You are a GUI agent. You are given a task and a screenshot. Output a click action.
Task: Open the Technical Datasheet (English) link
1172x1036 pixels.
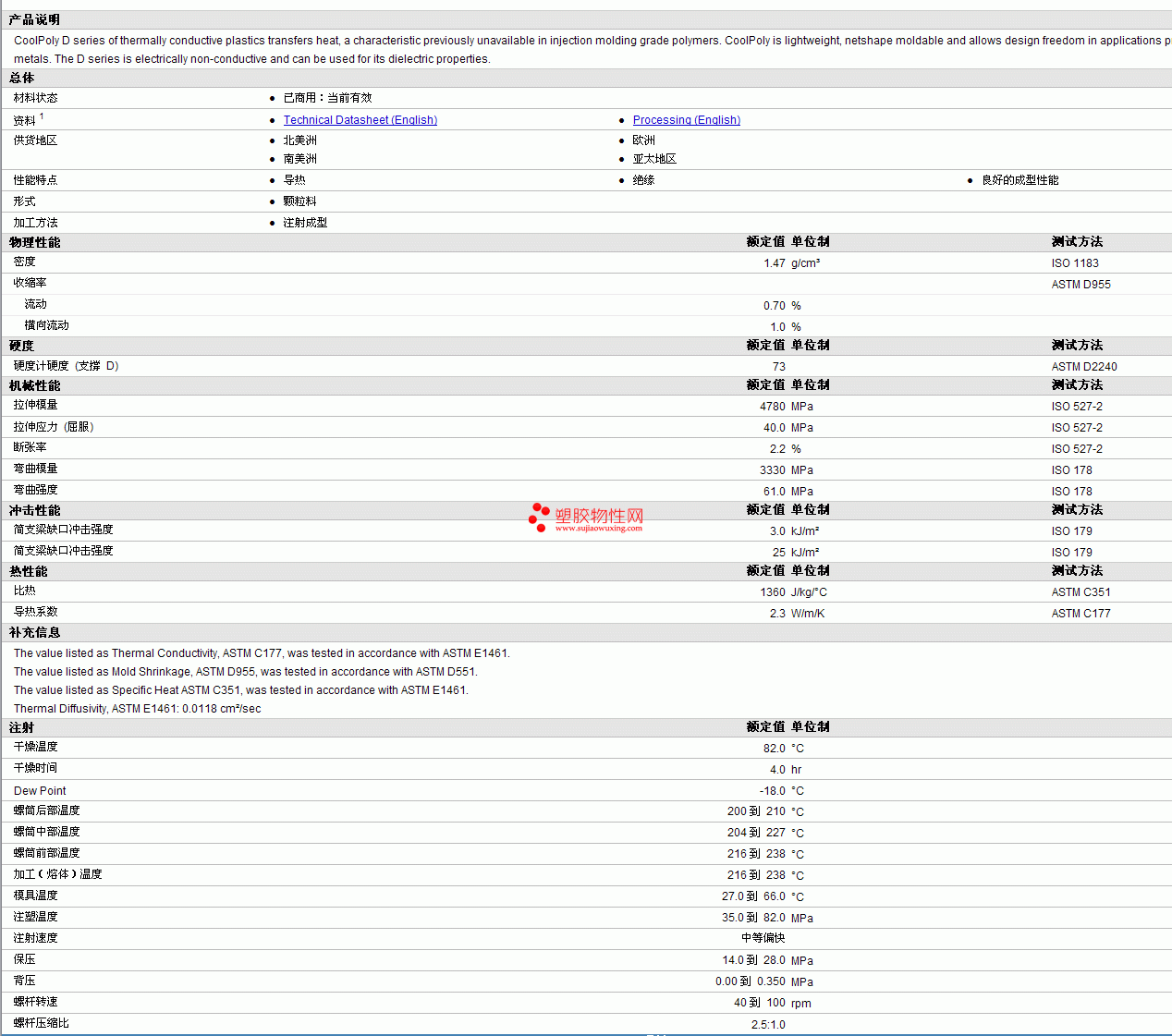coord(360,120)
